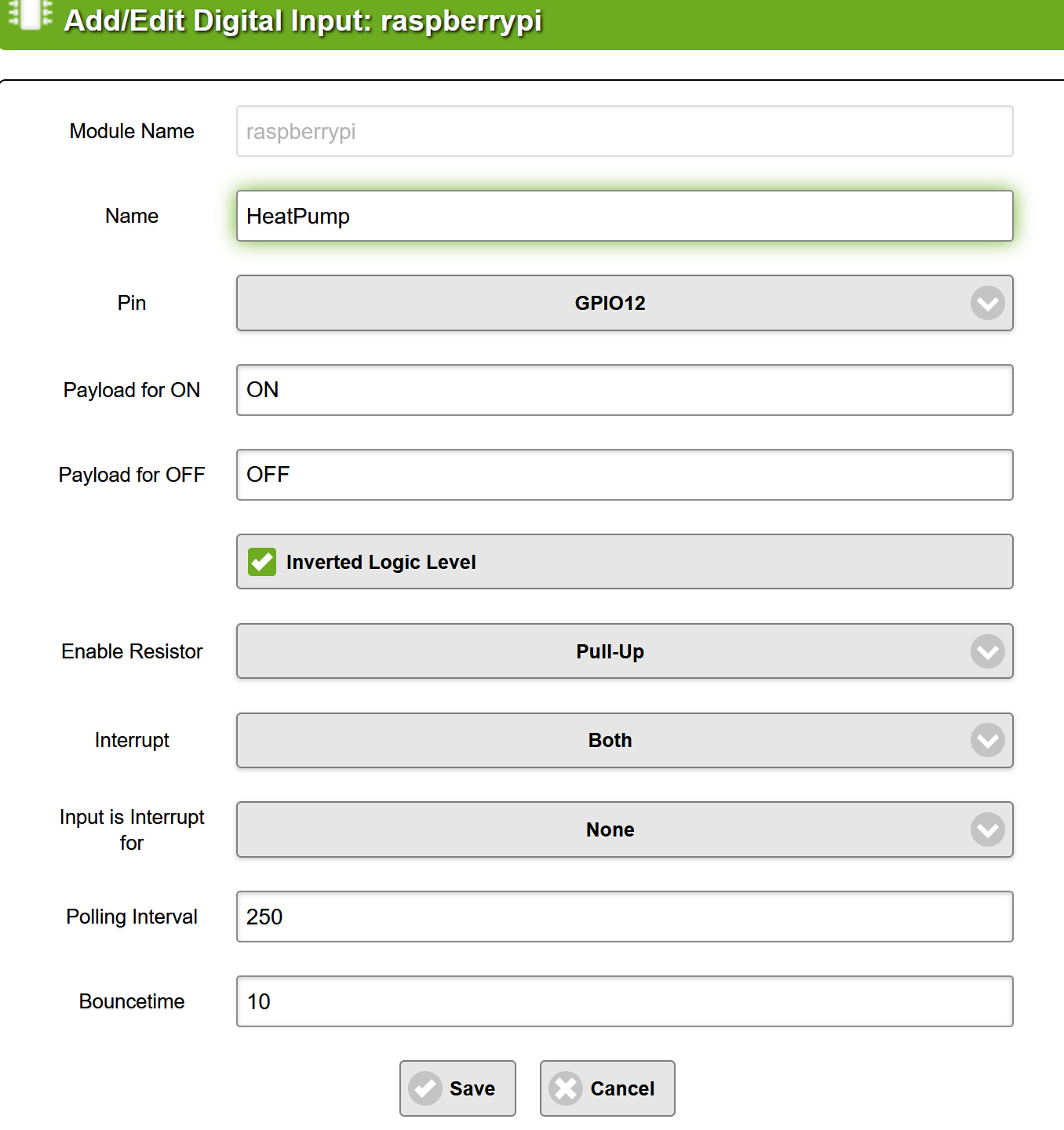Click the Enable Resistor chevron icon

pos(987,651)
